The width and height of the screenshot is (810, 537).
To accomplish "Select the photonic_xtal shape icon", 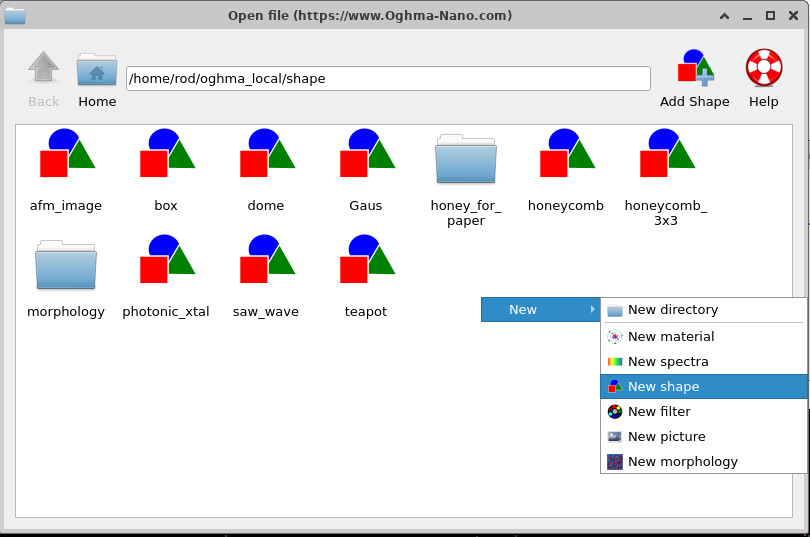I will (x=167, y=259).
